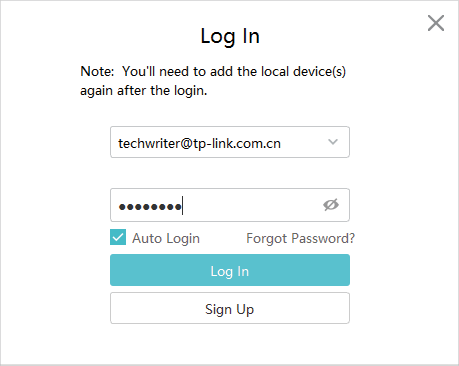Open the Forgot Password? link
Viewport: 459px width, 366px height.
[x=300, y=238]
